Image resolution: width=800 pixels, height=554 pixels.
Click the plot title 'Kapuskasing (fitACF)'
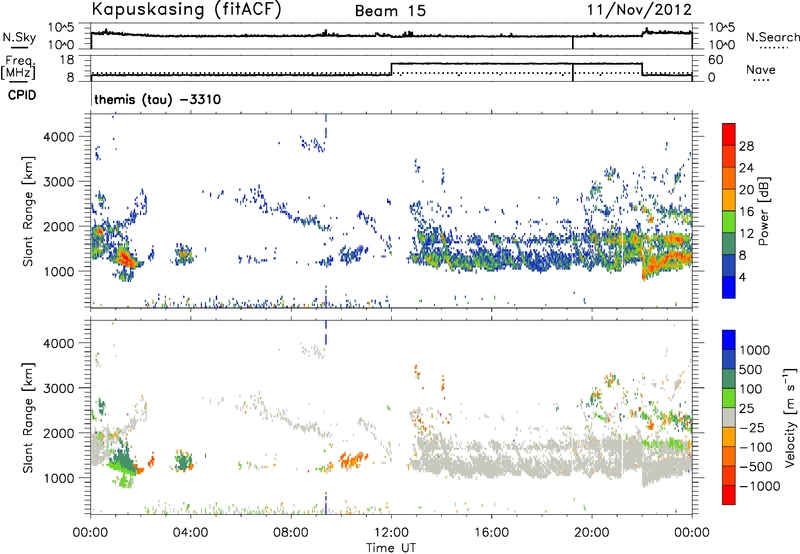point(186,9)
